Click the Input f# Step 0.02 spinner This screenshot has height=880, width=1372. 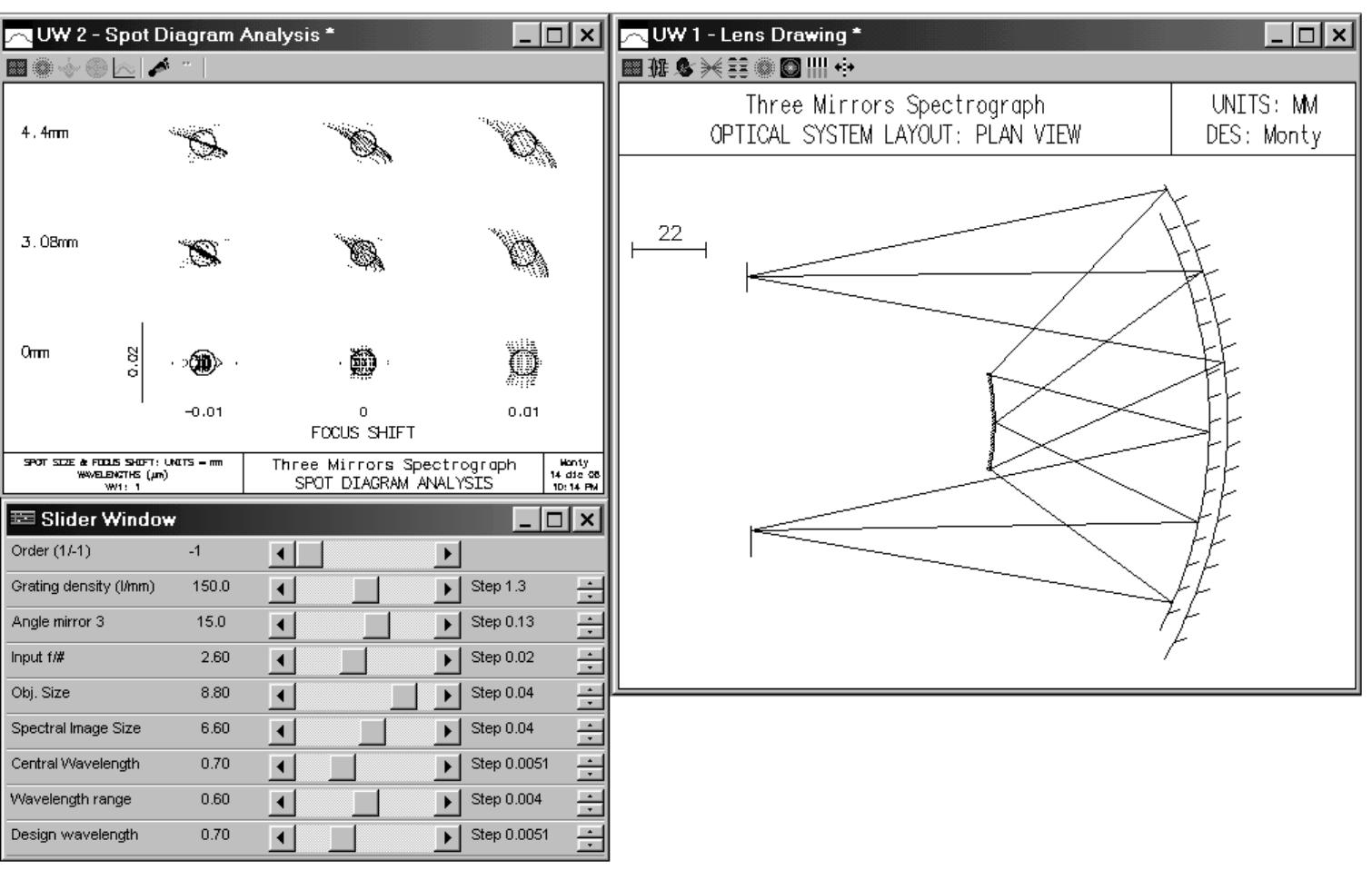[590, 659]
